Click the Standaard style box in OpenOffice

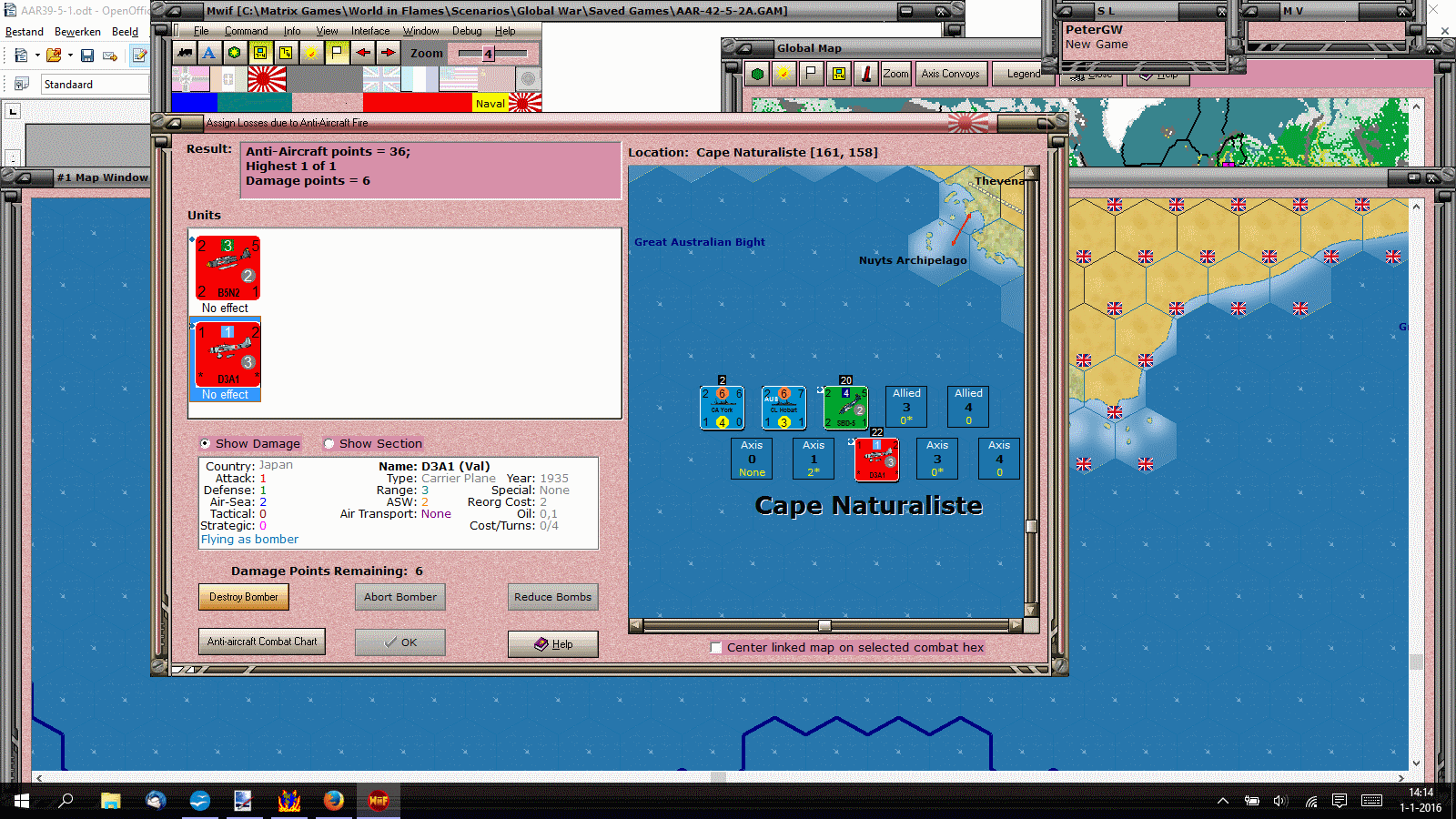(x=95, y=85)
